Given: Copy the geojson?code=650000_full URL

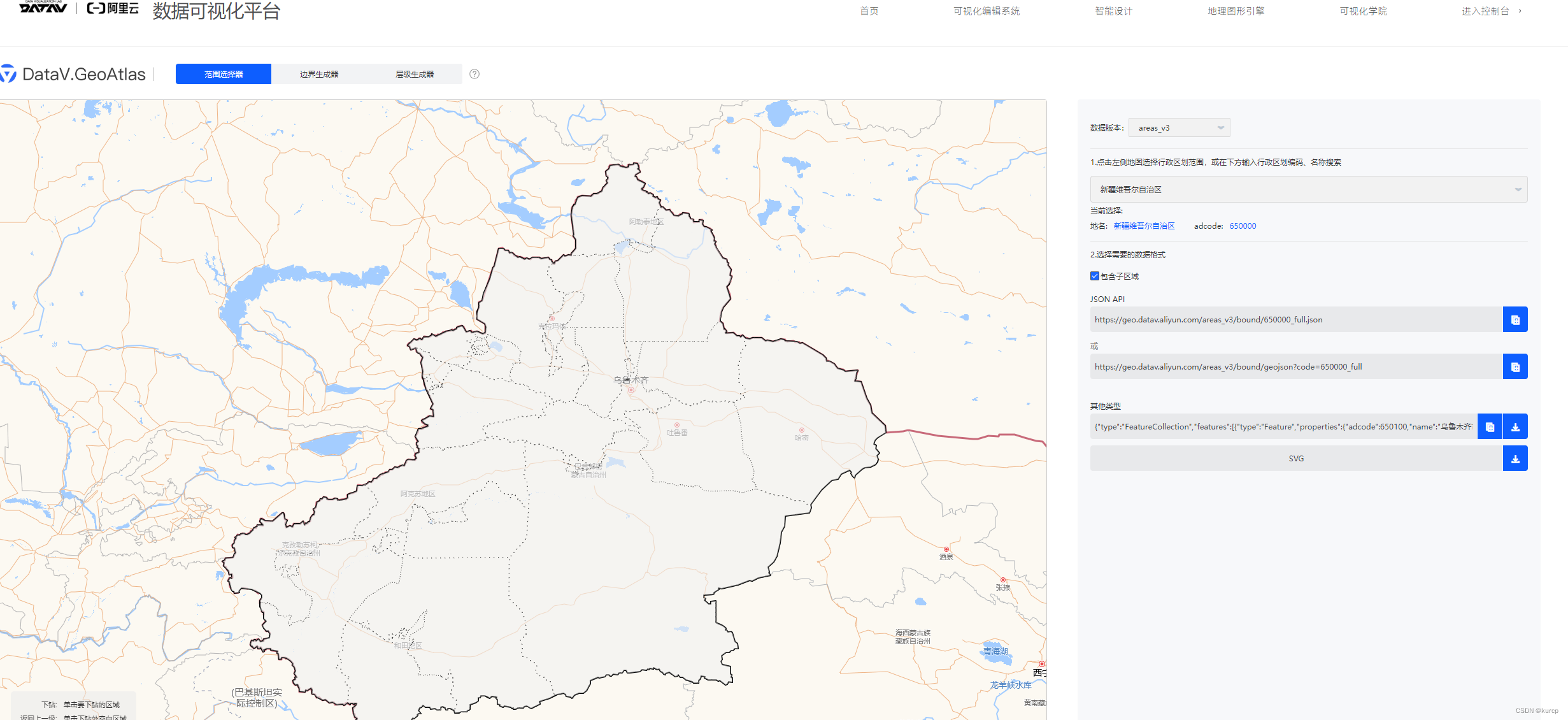Looking at the screenshot, I should pos(1515,367).
